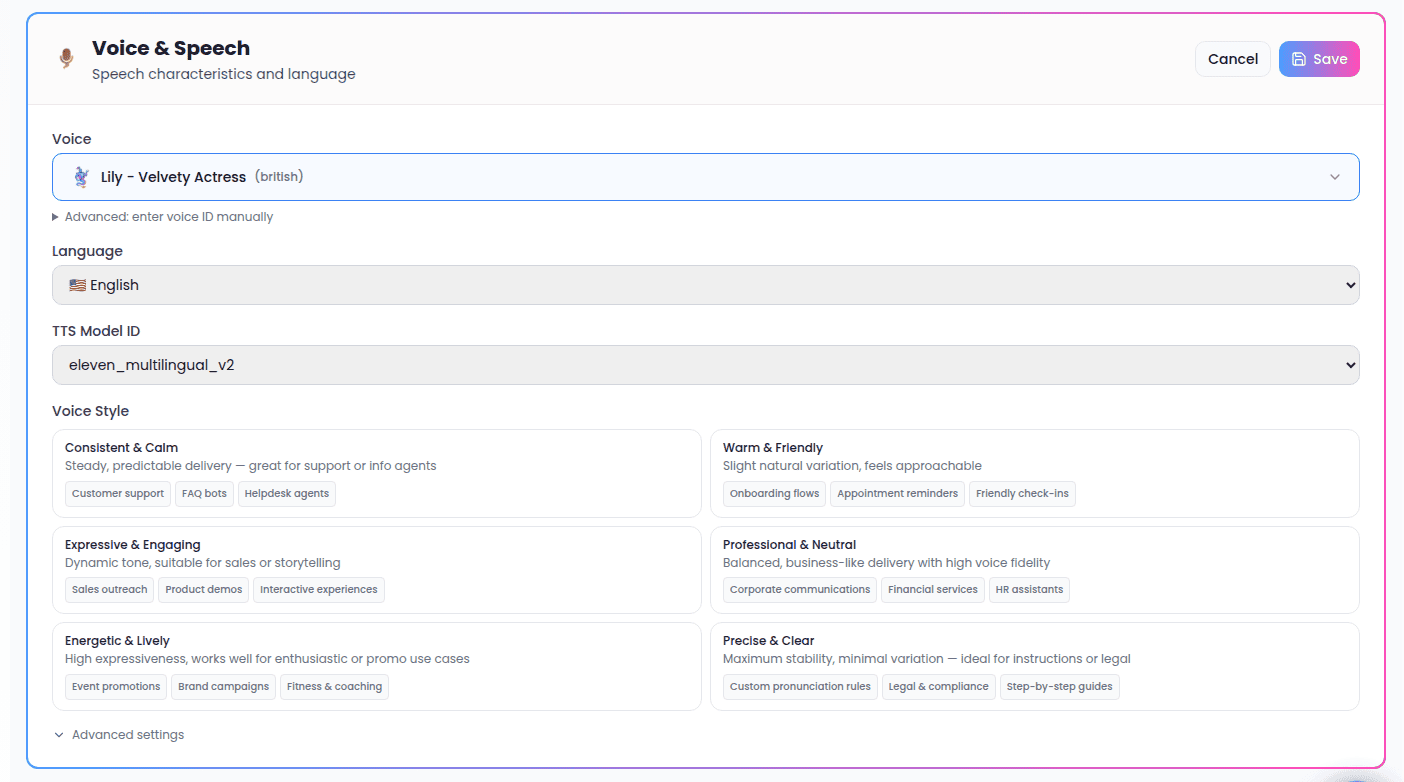This screenshot has width=1404, height=782.
Task: Pick the Energetic & Lively voice style
Action: point(376,666)
